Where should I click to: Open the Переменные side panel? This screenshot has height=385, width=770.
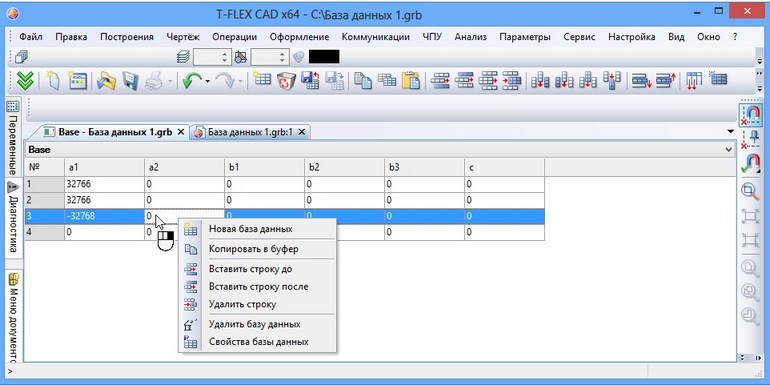(13, 138)
